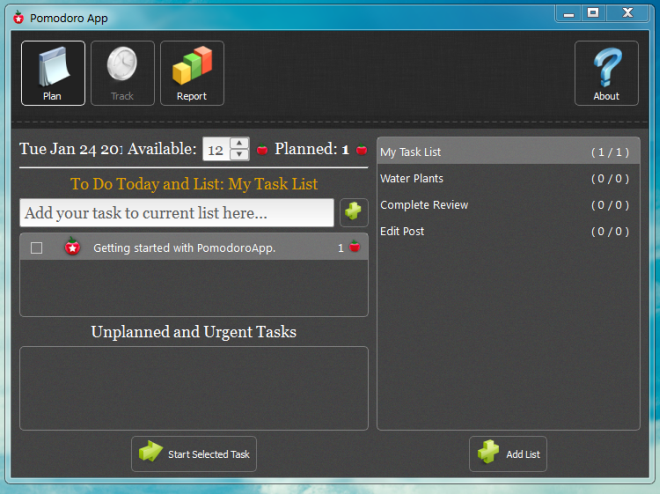
Task: Select the My Task List row
Action: coord(508,152)
